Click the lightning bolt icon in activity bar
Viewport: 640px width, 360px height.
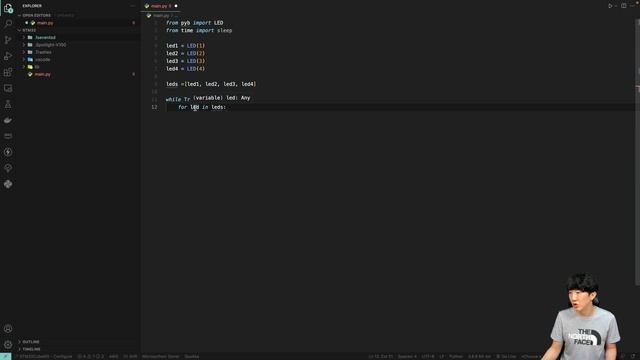click(8, 152)
